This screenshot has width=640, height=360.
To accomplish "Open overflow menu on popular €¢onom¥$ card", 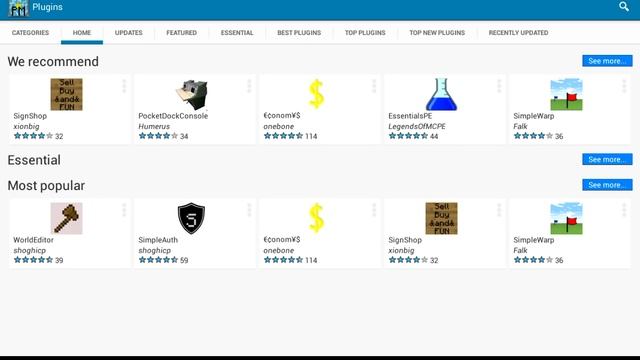I will click(374, 210).
